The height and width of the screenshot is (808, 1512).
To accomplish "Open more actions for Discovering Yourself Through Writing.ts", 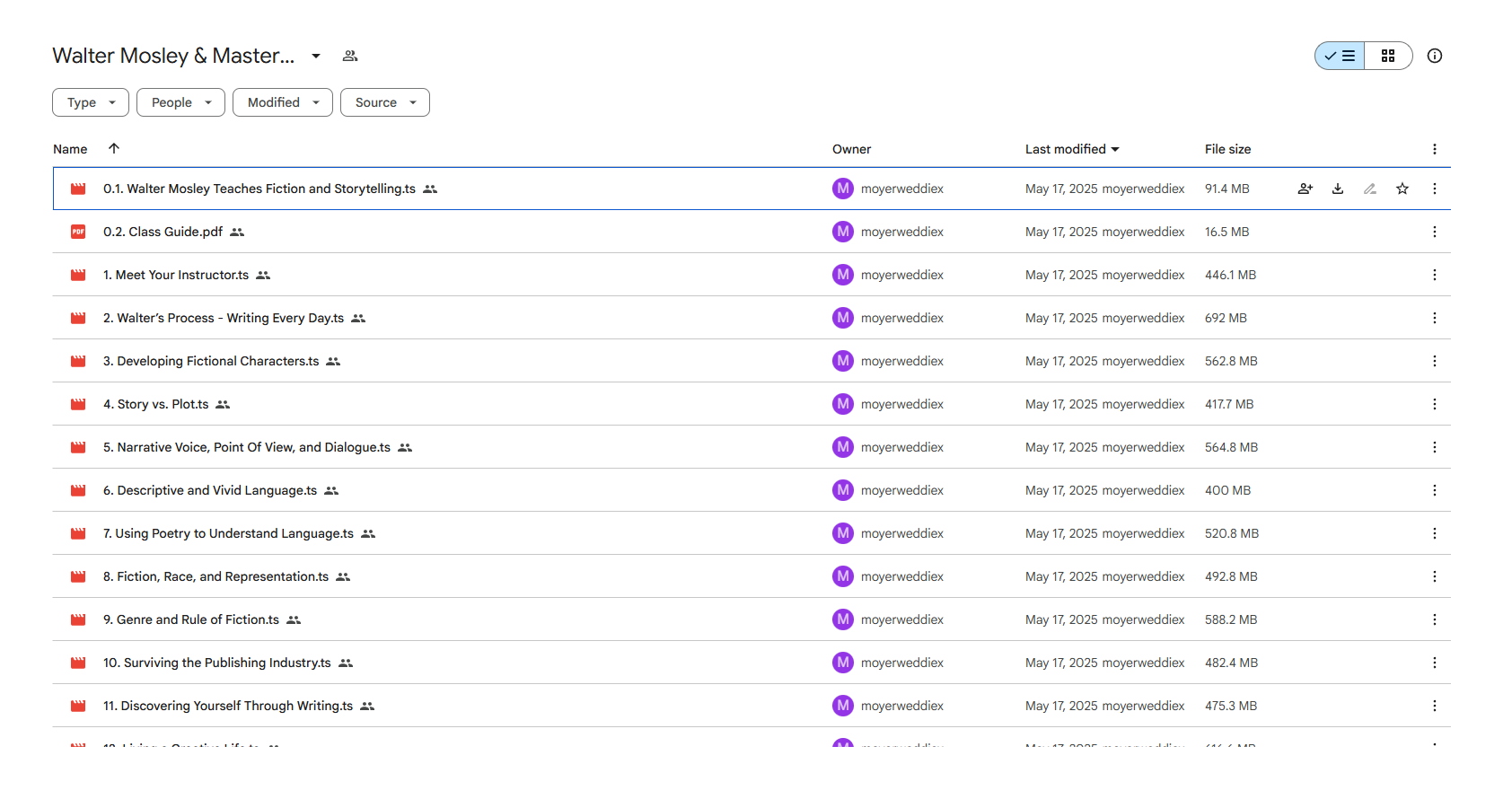I will coord(1435,706).
